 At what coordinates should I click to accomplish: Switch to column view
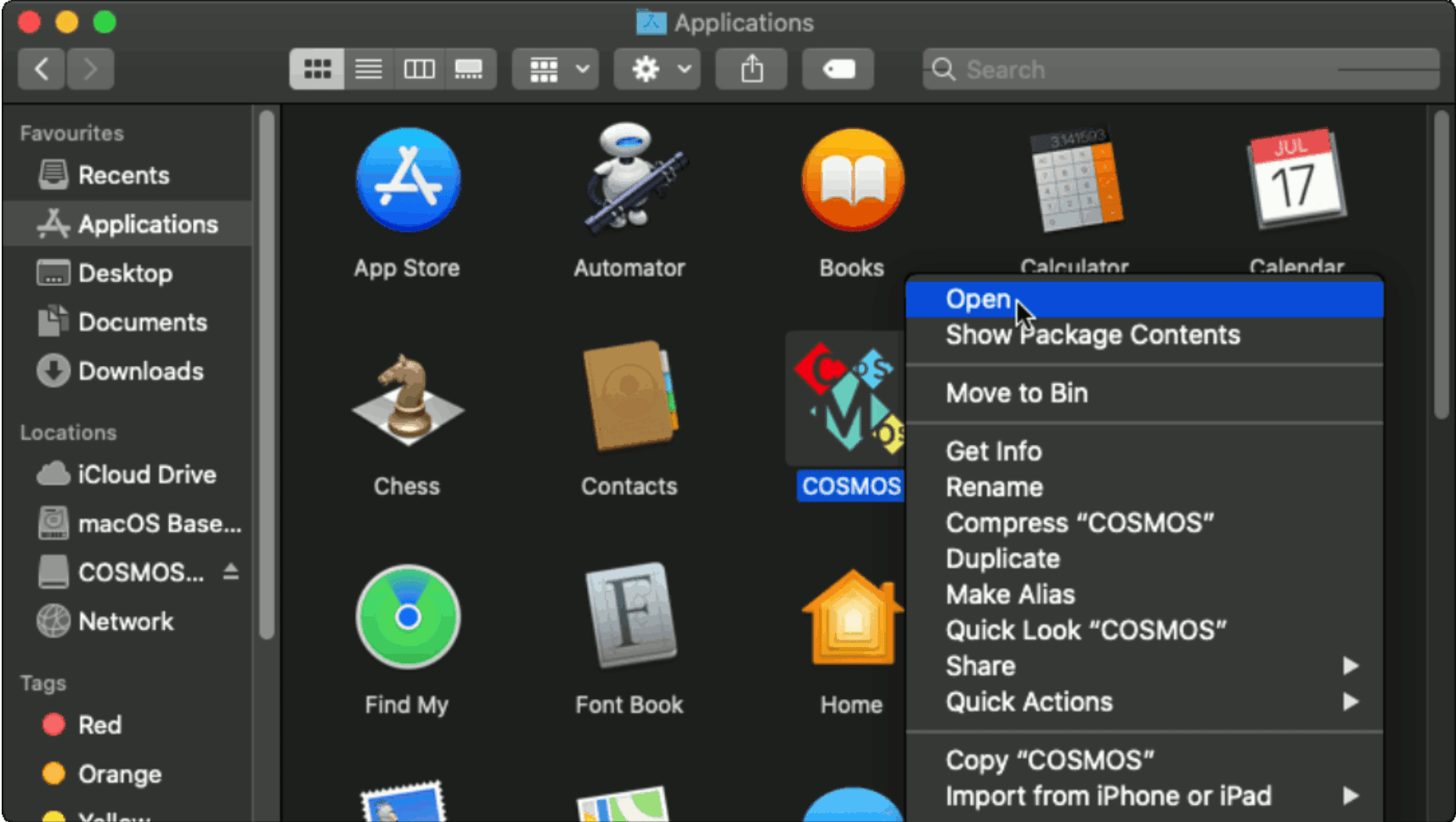pos(419,69)
